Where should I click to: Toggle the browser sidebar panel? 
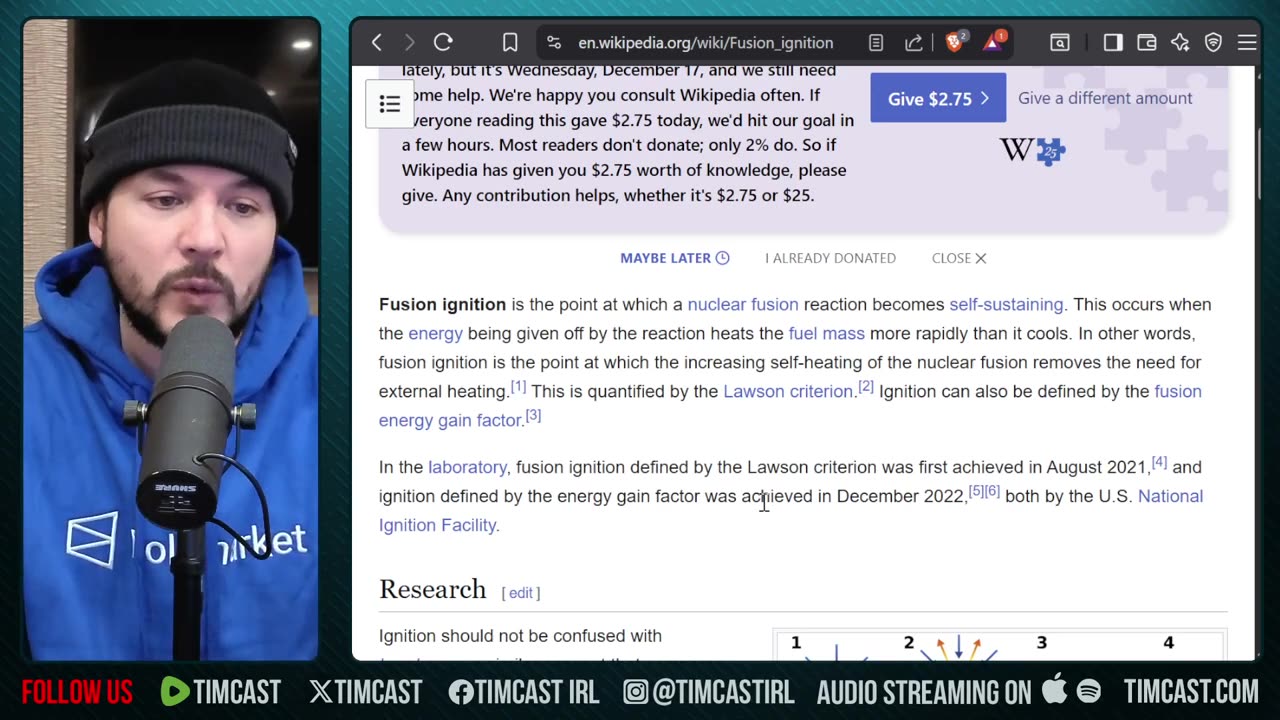(x=1113, y=43)
